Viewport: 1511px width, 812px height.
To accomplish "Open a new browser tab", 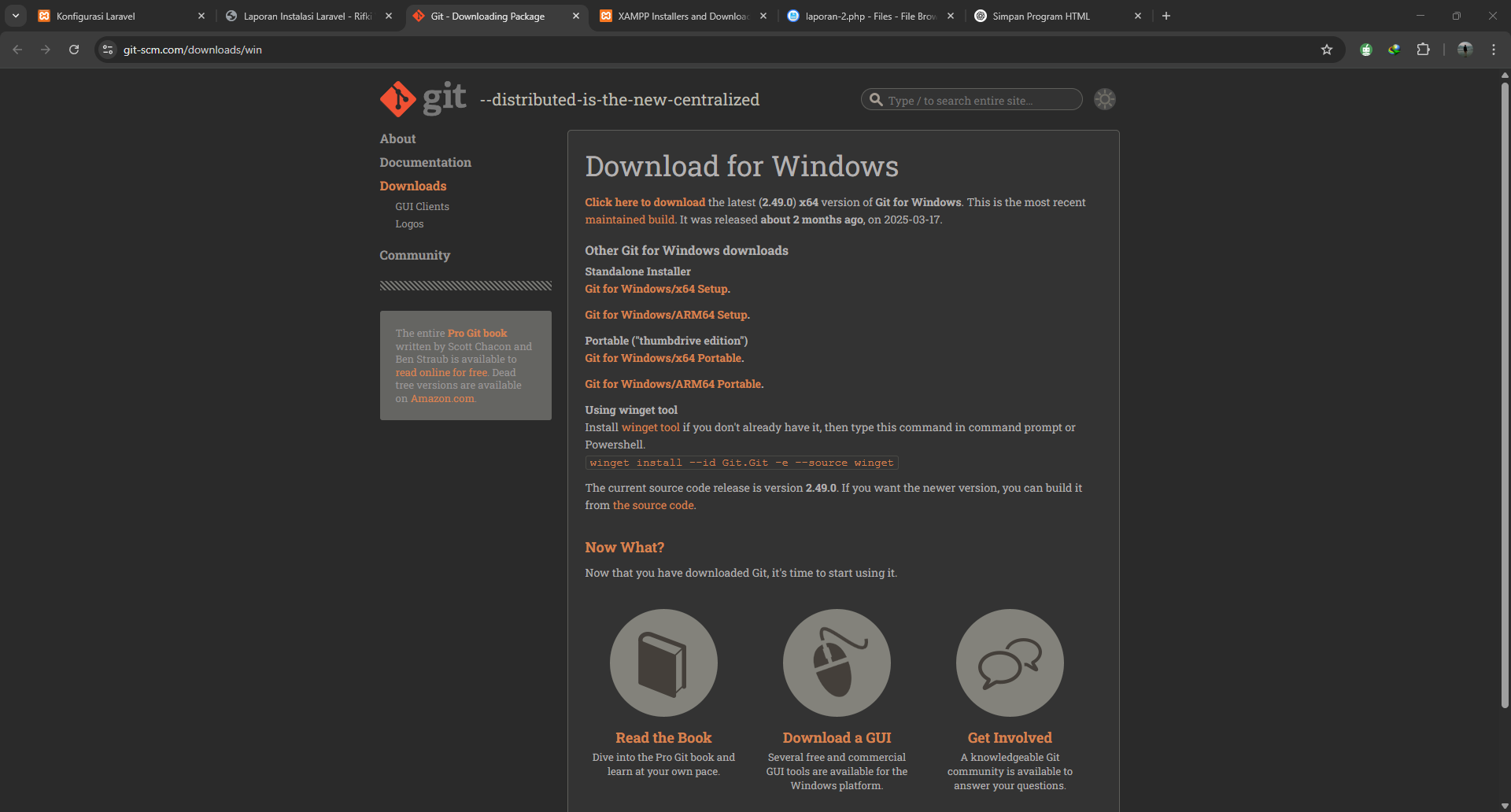I will point(1166,16).
